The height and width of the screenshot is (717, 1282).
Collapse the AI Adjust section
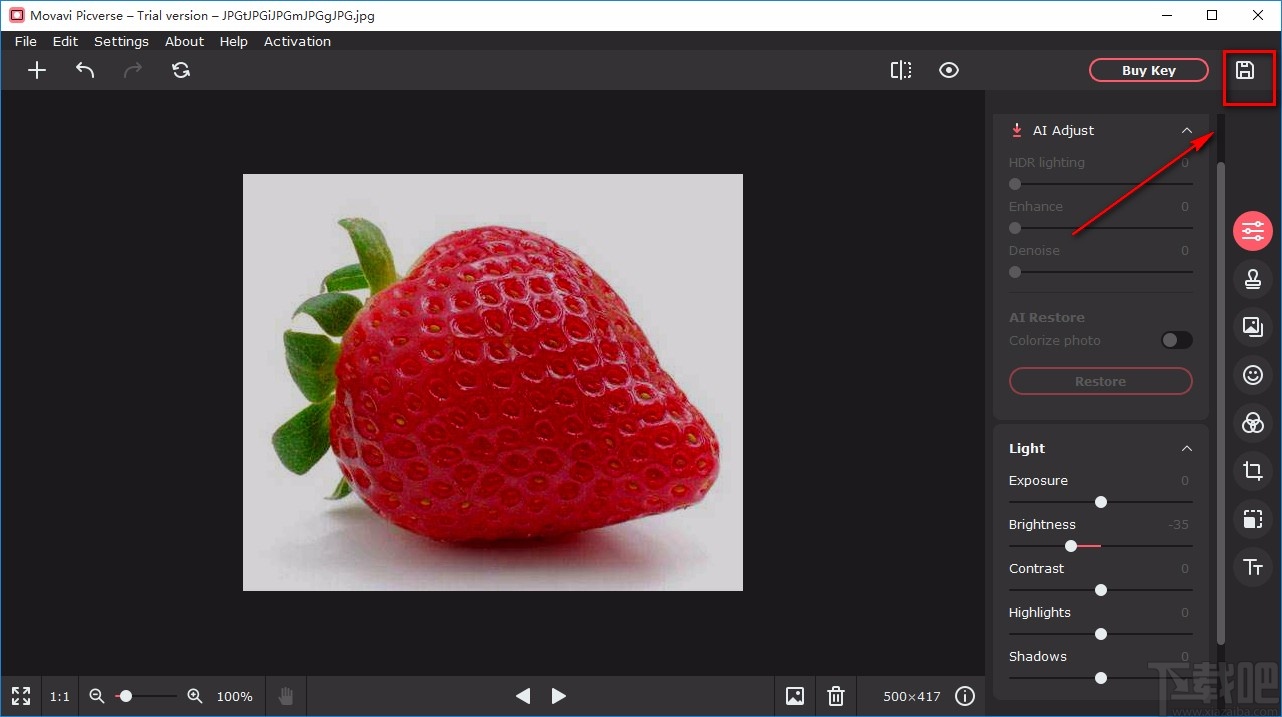[1187, 131]
